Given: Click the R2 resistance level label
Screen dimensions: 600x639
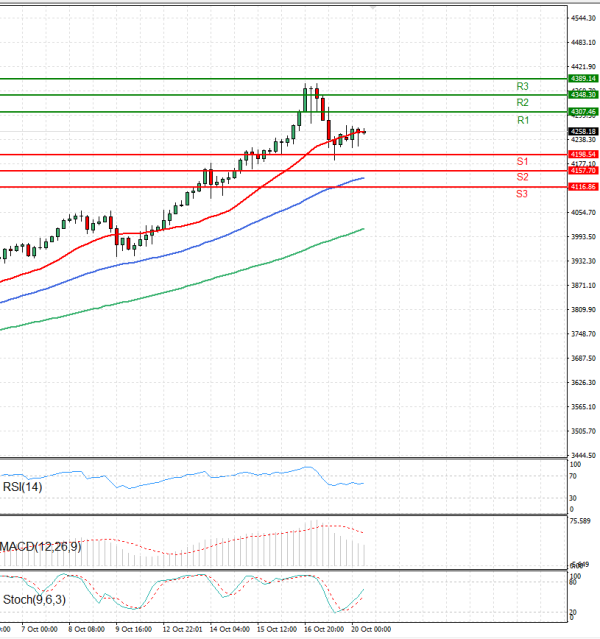Looking at the screenshot, I should 522,103.
